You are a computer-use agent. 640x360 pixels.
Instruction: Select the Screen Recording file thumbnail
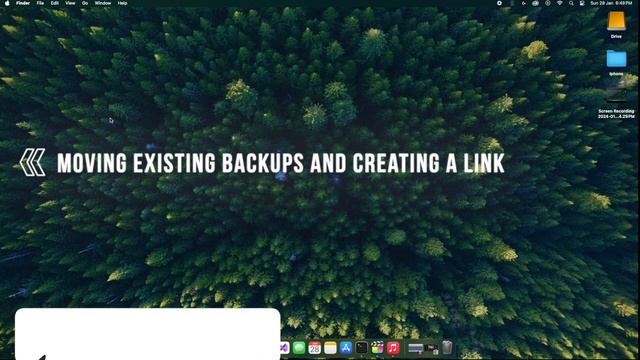pyautogui.click(x=616, y=95)
